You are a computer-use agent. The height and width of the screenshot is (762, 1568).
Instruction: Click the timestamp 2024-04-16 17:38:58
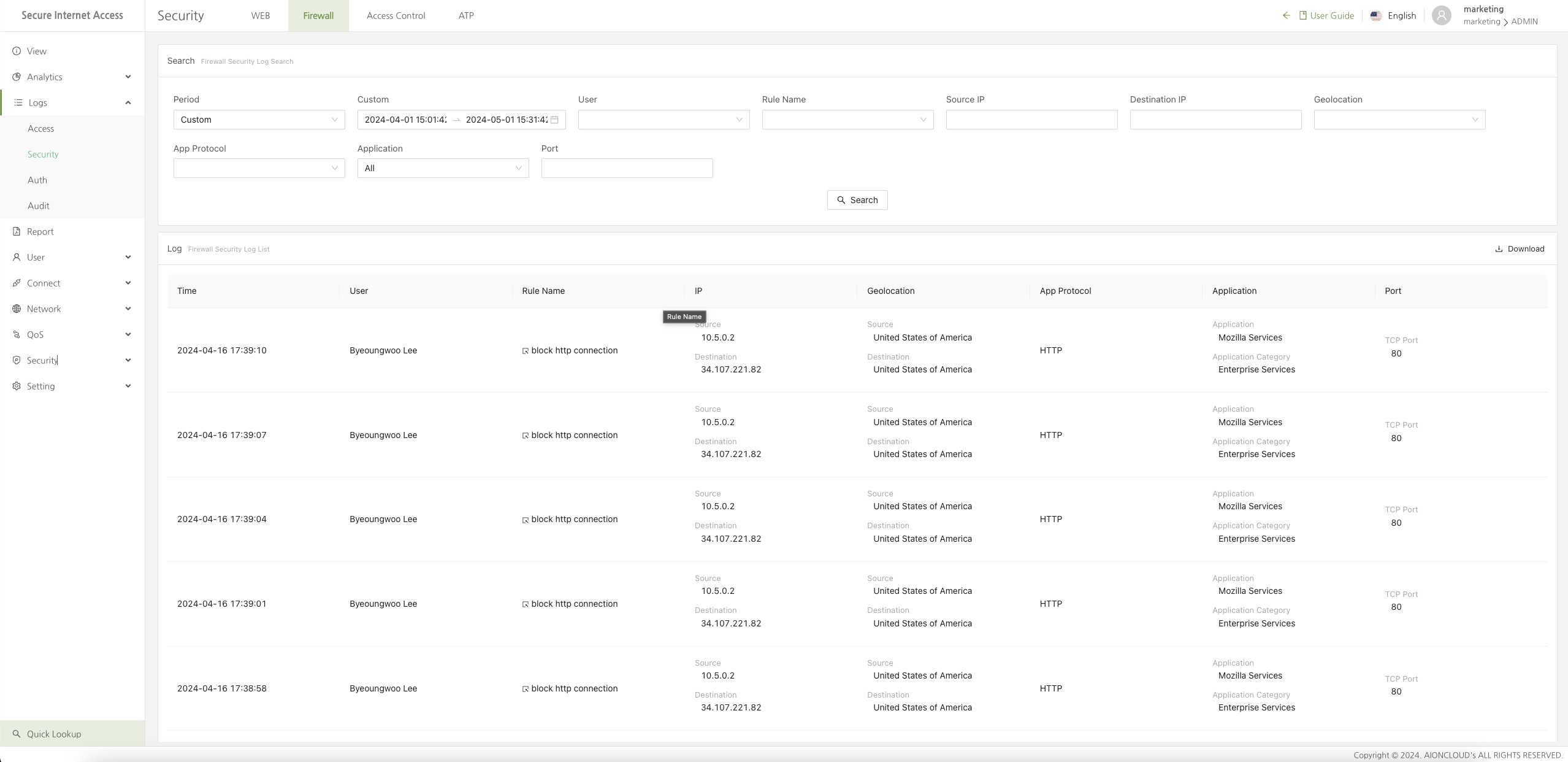pos(222,688)
